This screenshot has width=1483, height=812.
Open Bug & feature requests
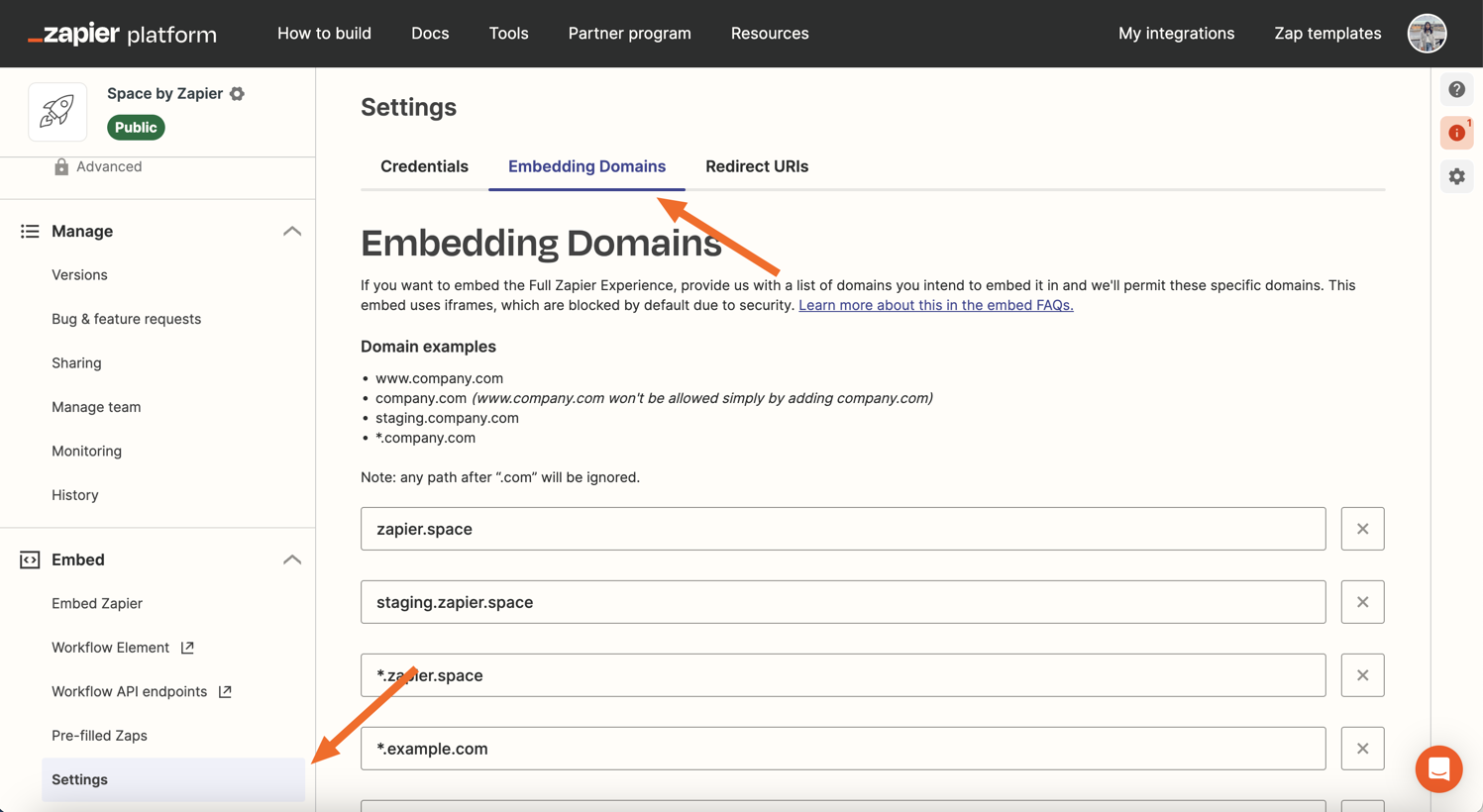point(126,319)
